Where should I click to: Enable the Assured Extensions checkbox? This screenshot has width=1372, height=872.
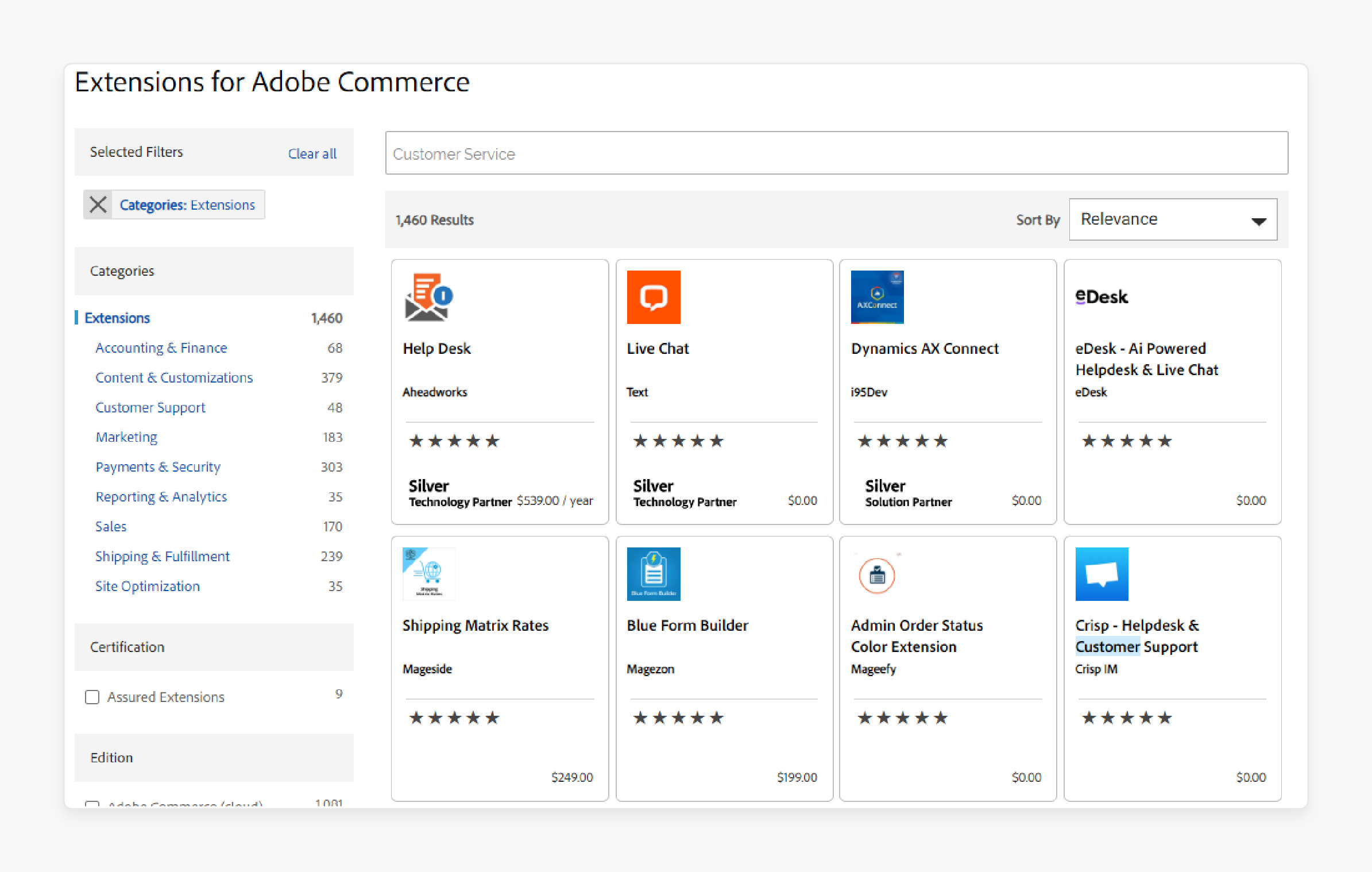[x=92, y=697]
